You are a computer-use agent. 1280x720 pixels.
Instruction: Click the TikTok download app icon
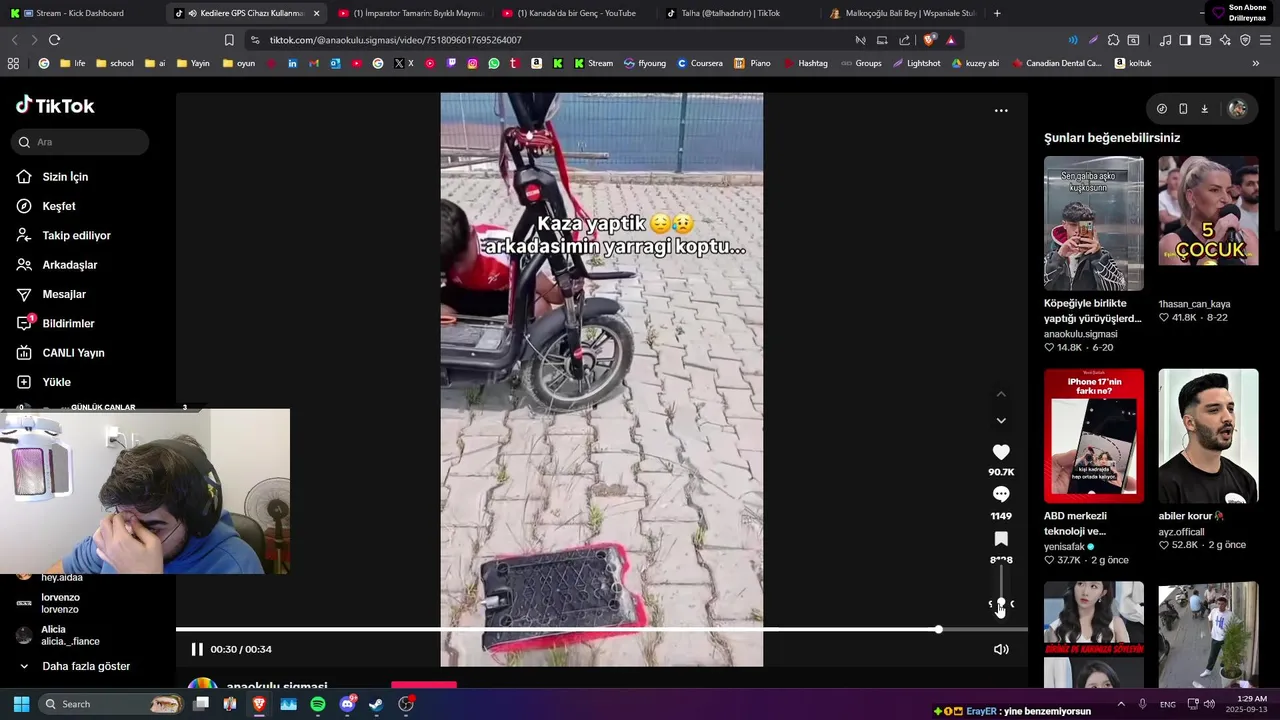click(1205, 109)
